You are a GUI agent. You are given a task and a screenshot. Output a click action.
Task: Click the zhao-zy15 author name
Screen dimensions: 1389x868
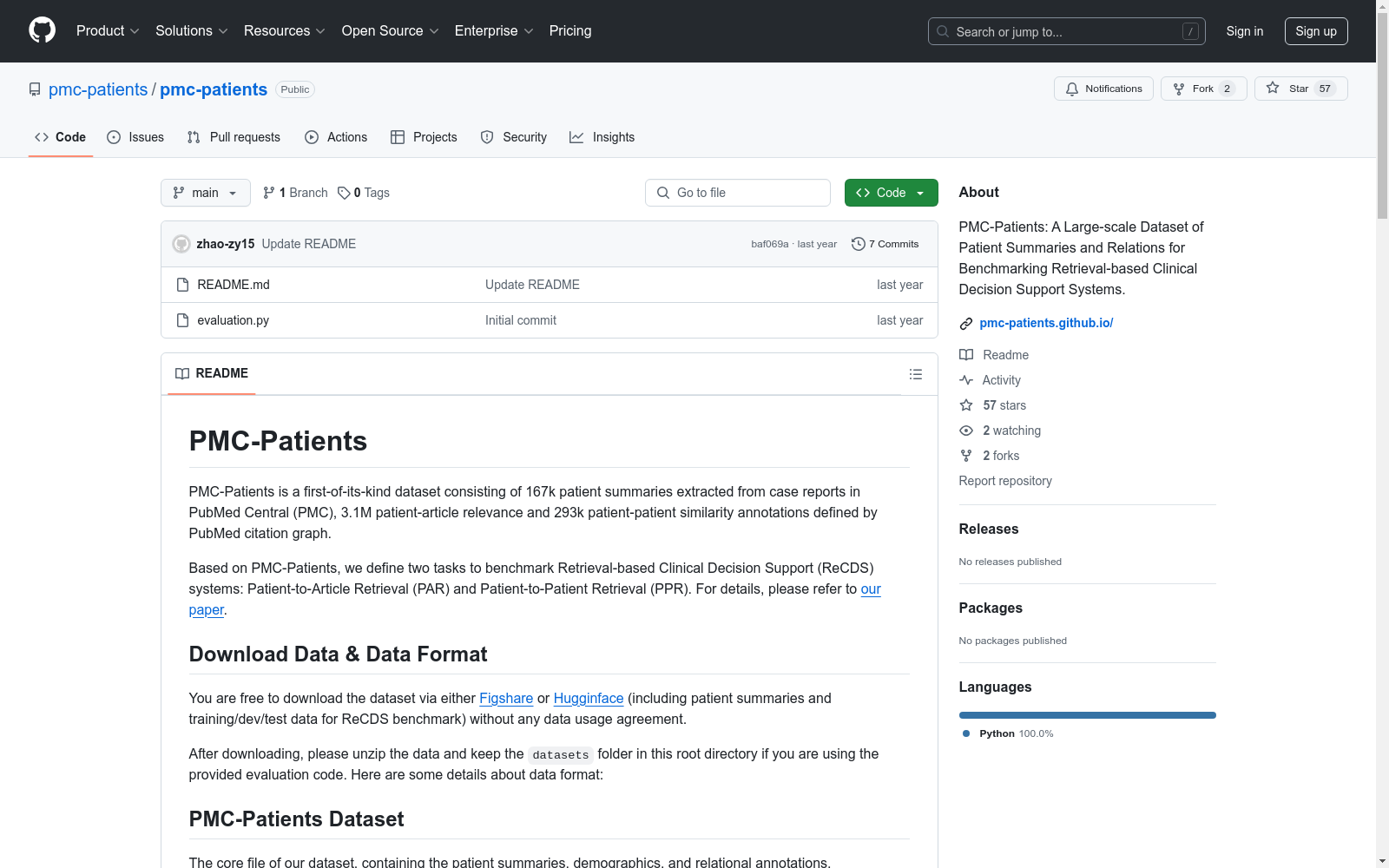[x=226, y=244]
